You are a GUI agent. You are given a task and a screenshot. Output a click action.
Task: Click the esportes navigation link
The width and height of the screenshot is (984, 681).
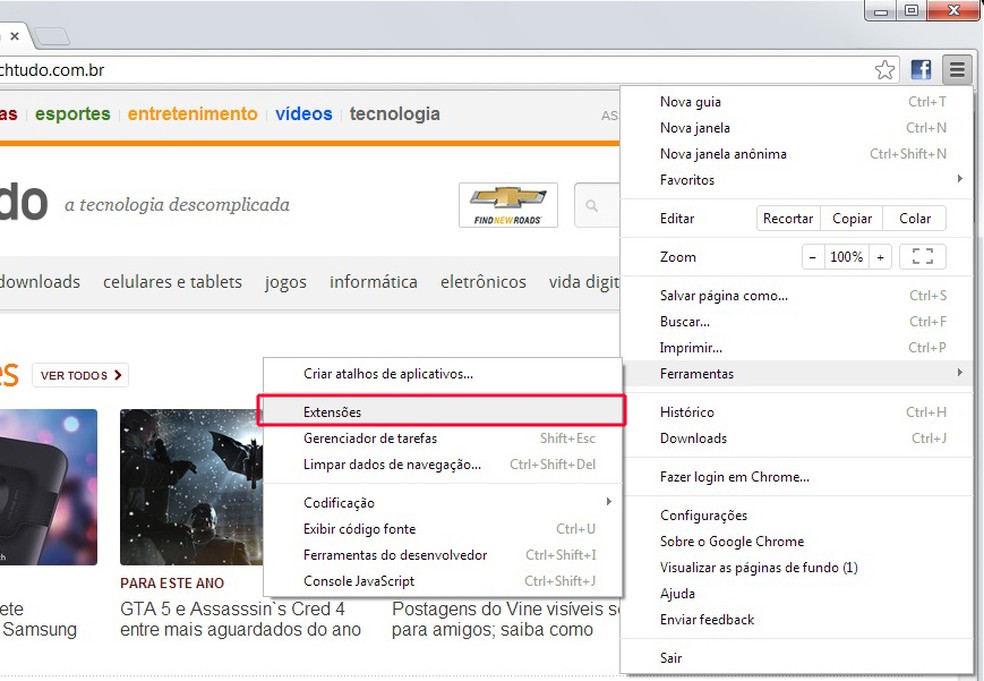71,113
